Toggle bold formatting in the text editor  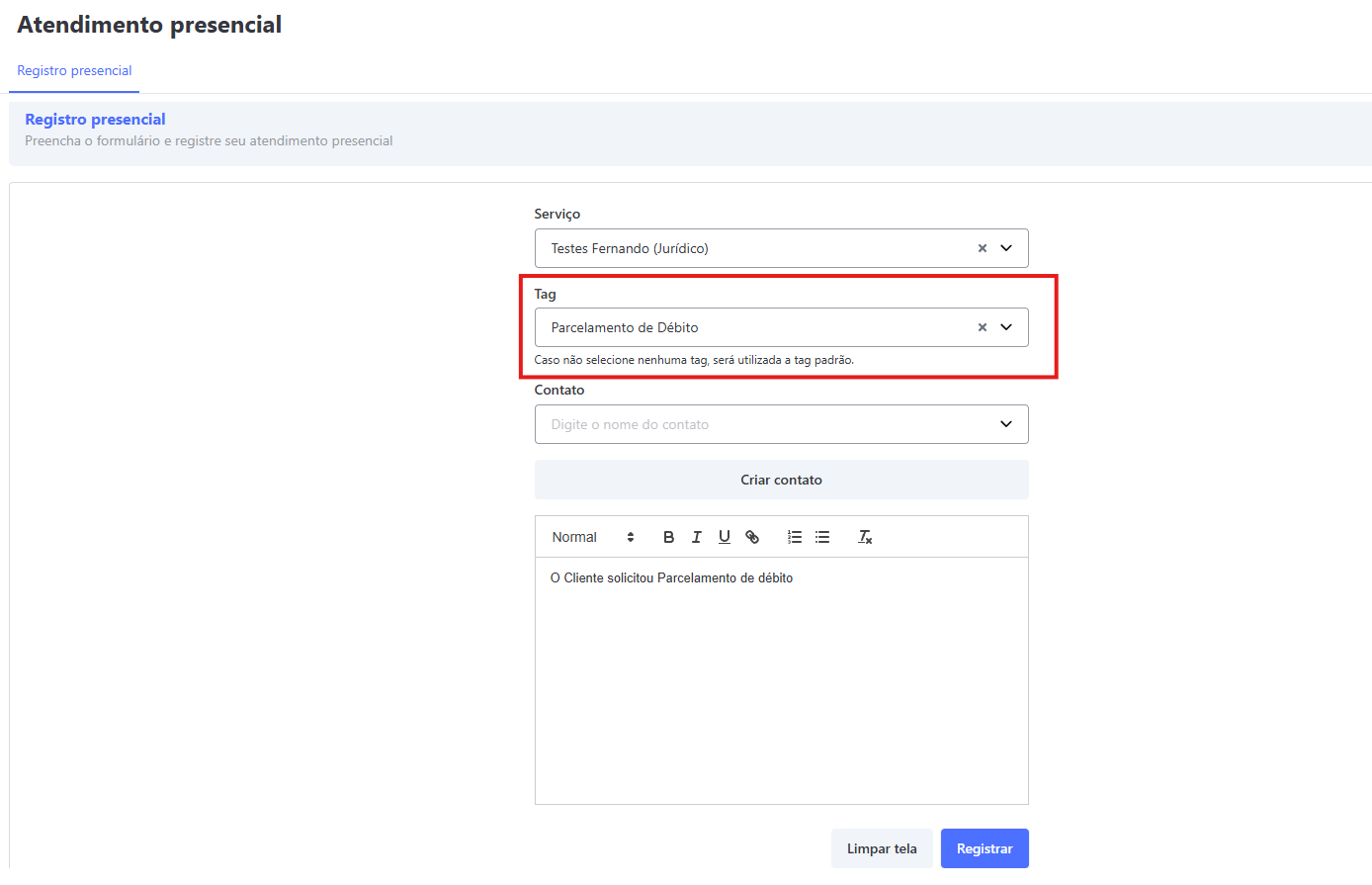pos(668,536)
